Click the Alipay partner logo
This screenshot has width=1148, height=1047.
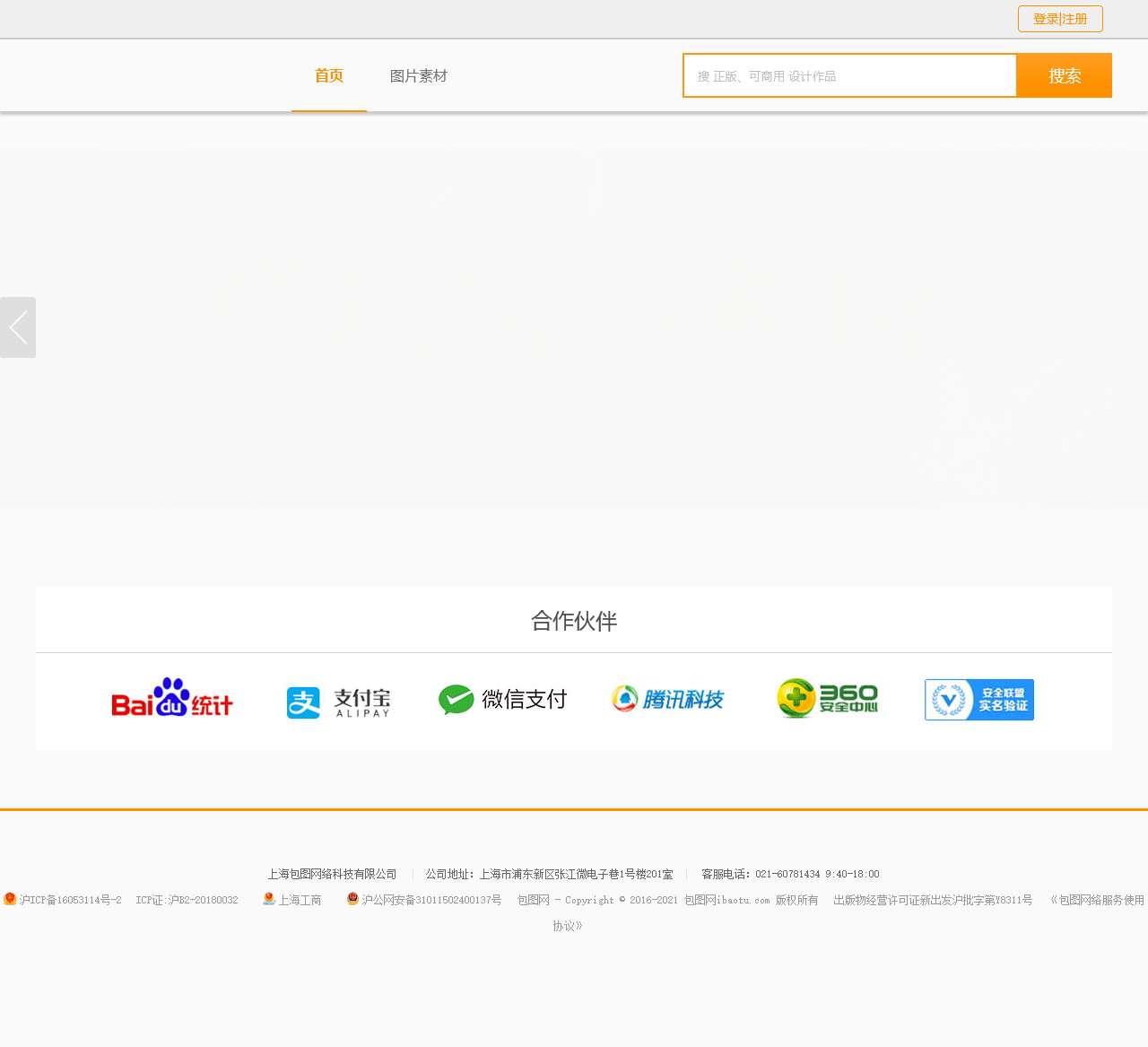click(338, 701)
